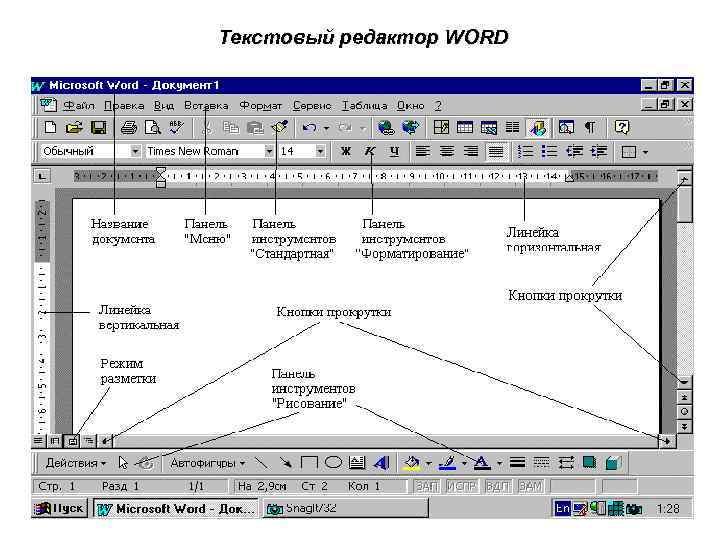Screen dimensions: 720x540
Task: Undo the last action
Action: coord(309,128)
